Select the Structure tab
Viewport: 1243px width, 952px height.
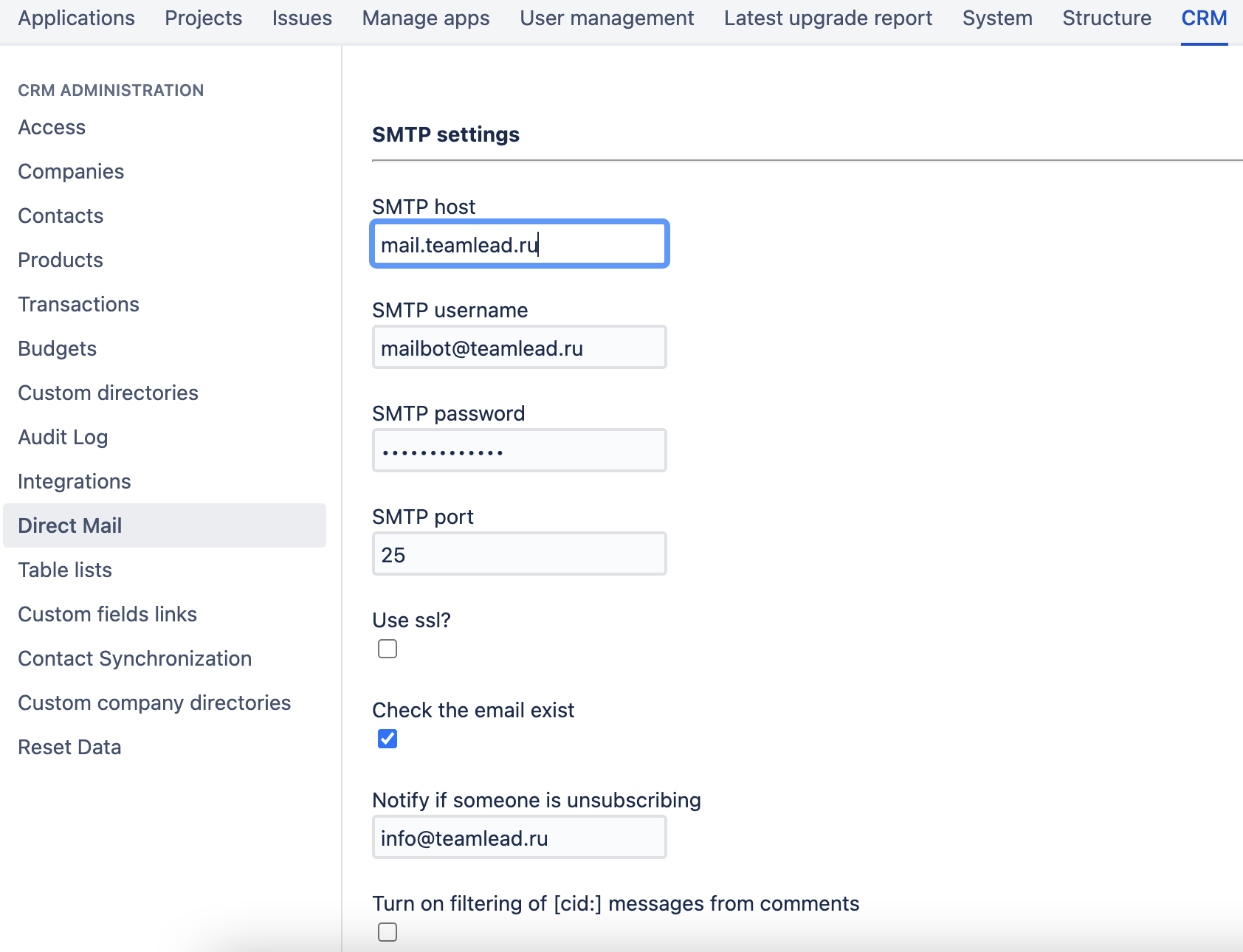(1106, 18)
